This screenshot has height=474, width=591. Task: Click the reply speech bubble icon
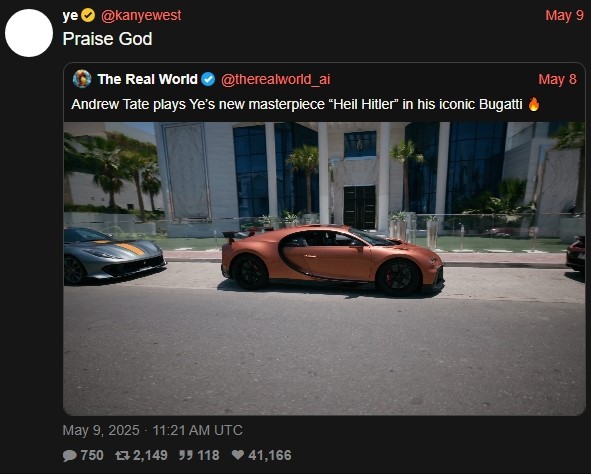[x=70, y=456]
